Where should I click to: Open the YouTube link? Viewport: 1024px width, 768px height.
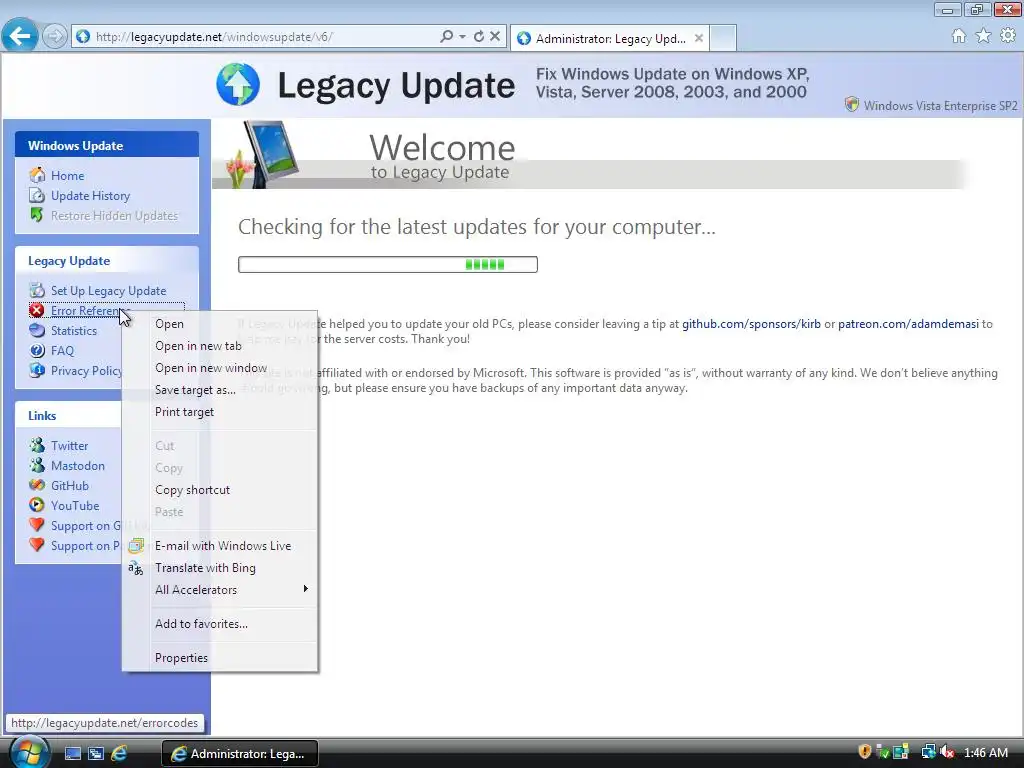[x=75, y=506]
